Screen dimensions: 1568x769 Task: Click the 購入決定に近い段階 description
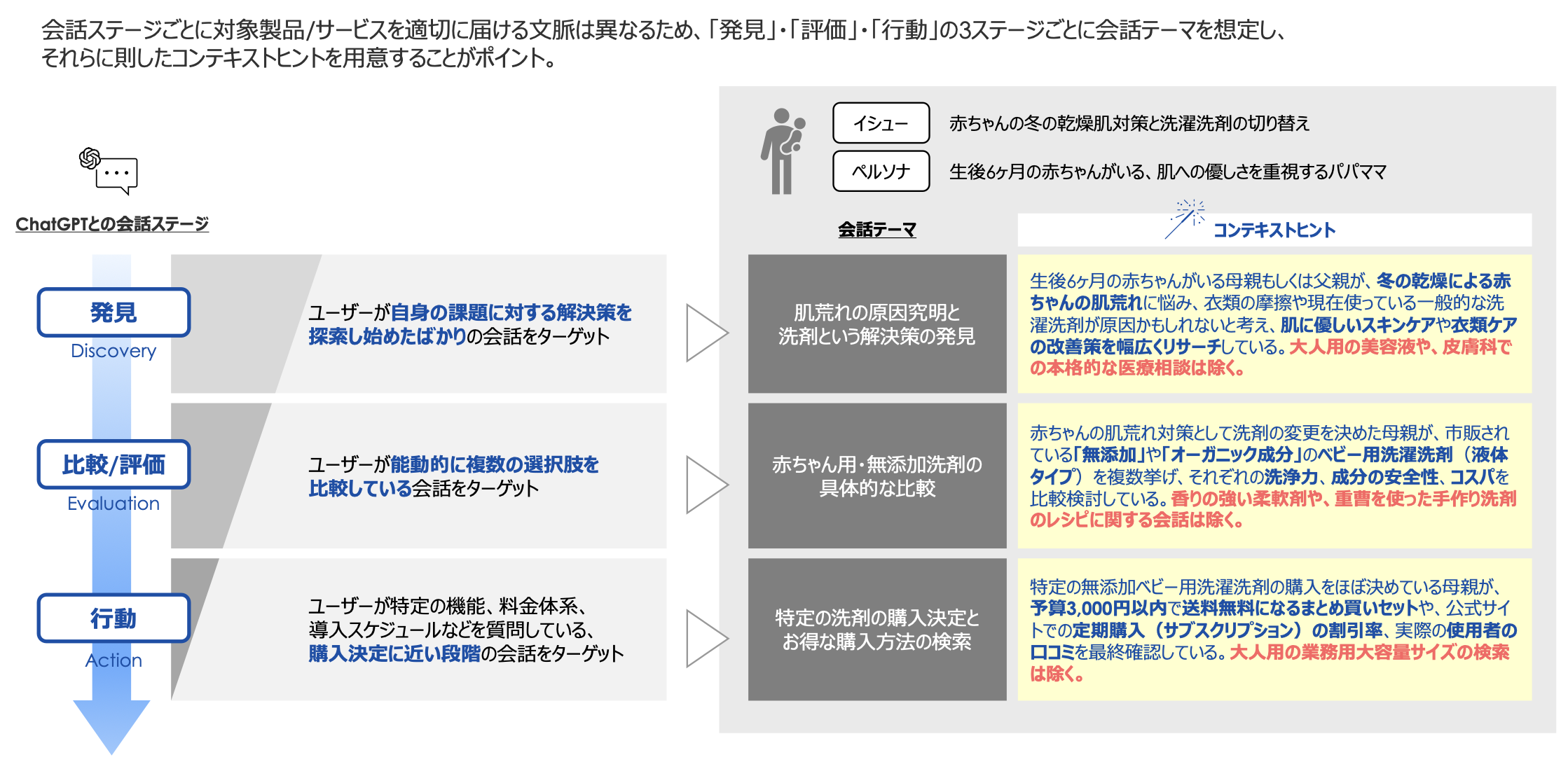466,630
